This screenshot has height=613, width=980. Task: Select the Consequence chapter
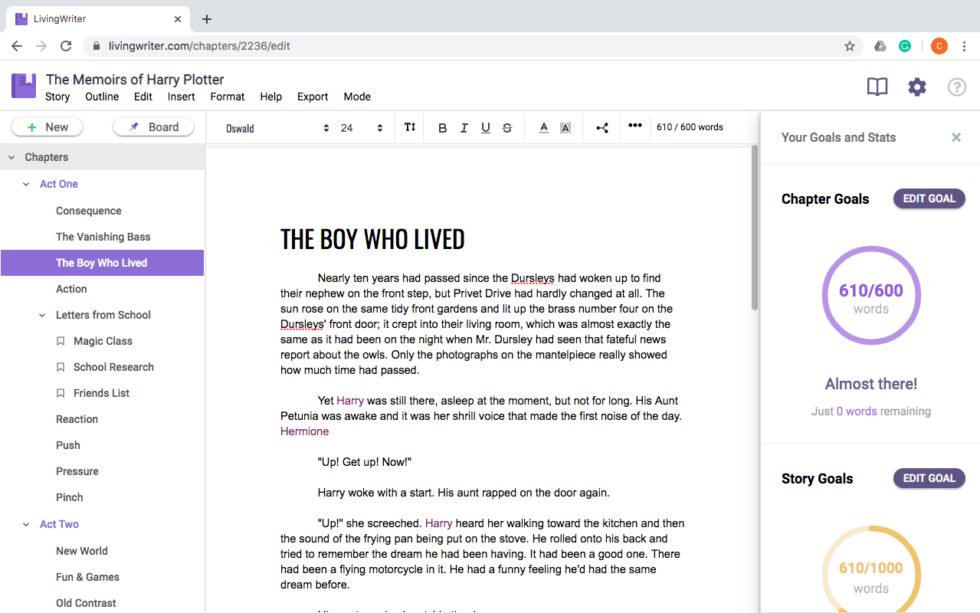[88, 211]
